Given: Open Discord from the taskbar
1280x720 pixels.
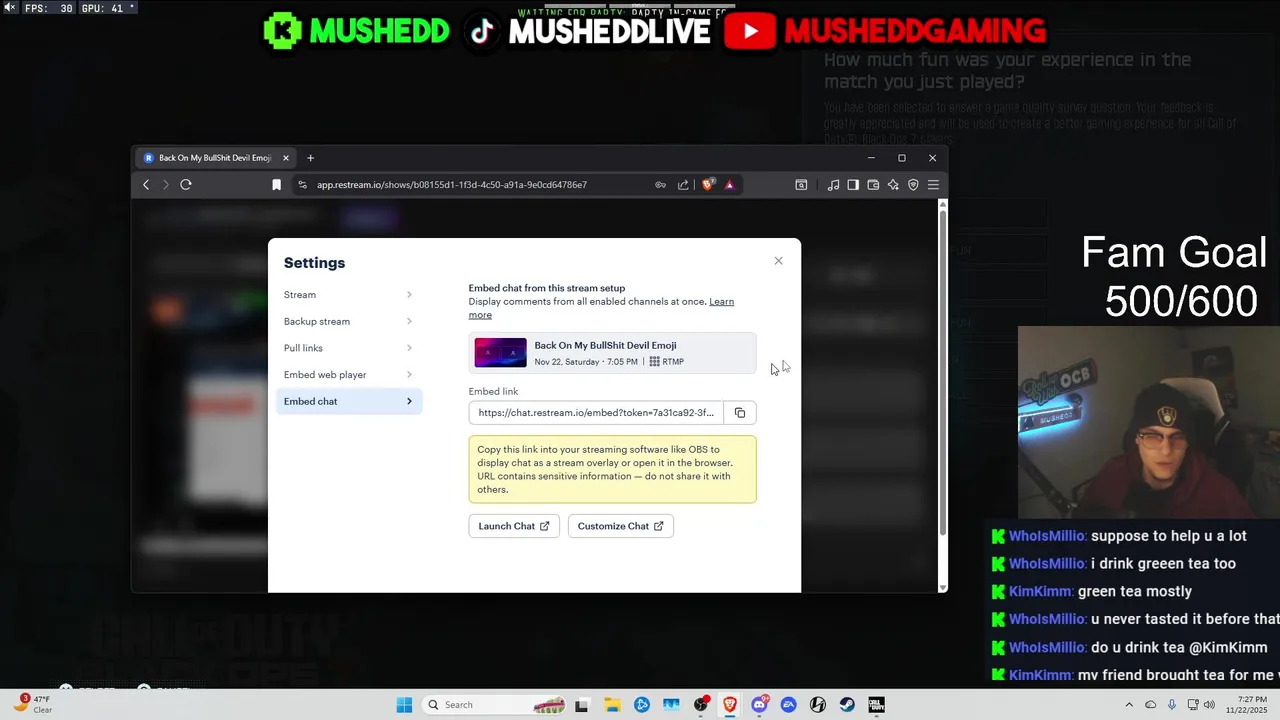Looking at the screenshot, I should click(759, 705).
